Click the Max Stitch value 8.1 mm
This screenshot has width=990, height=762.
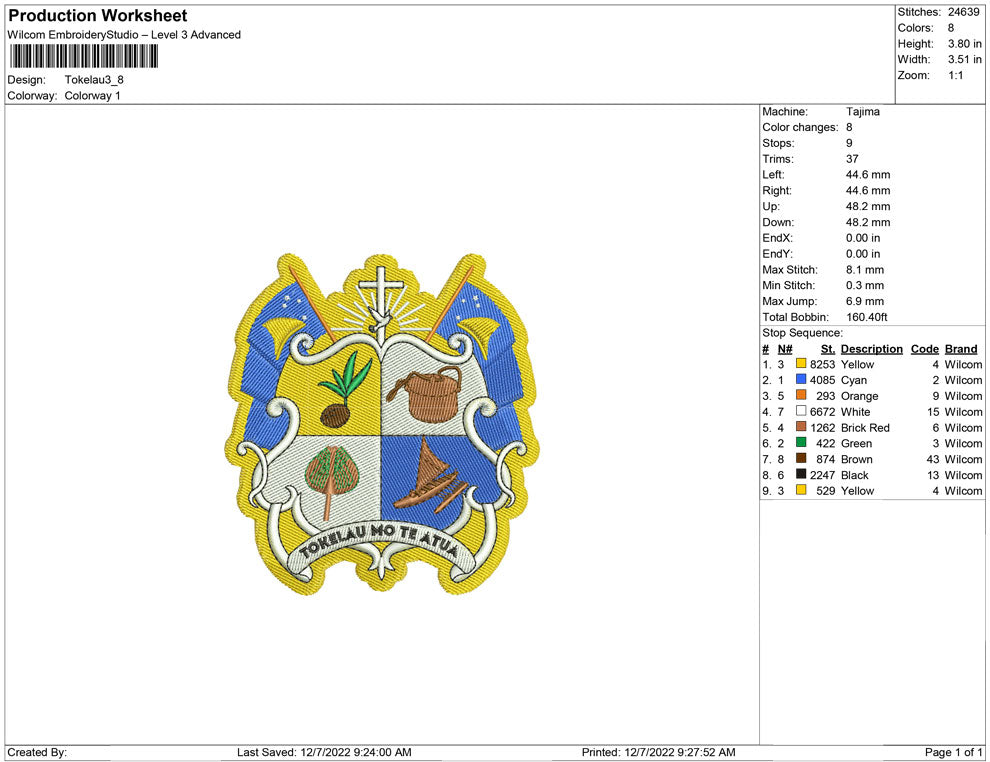pos(864,270)
